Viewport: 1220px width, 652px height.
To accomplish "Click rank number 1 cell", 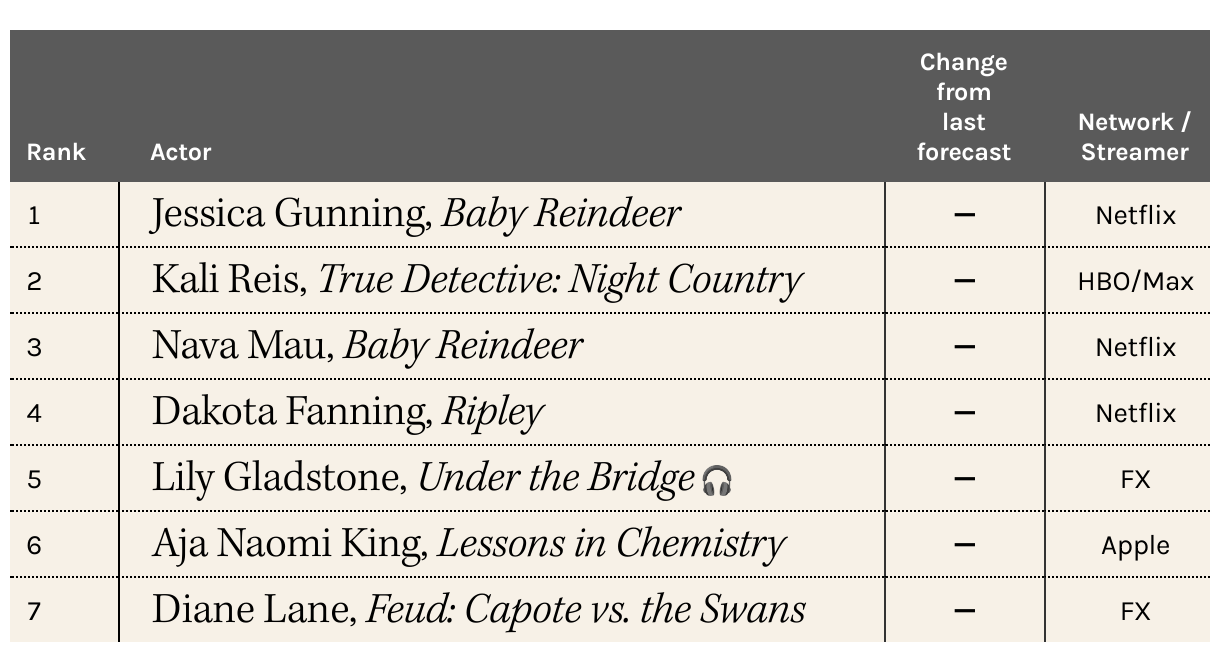I will (34, 216).
